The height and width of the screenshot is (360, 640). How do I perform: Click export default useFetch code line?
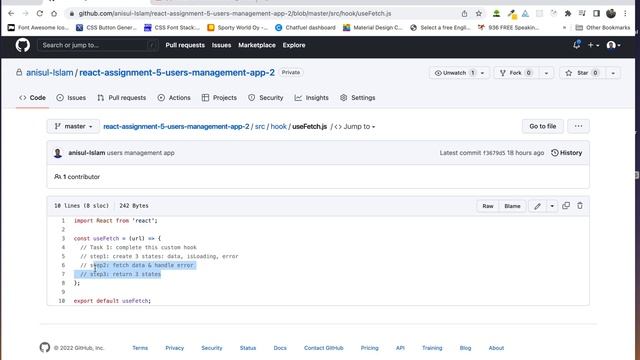point(112,301)
